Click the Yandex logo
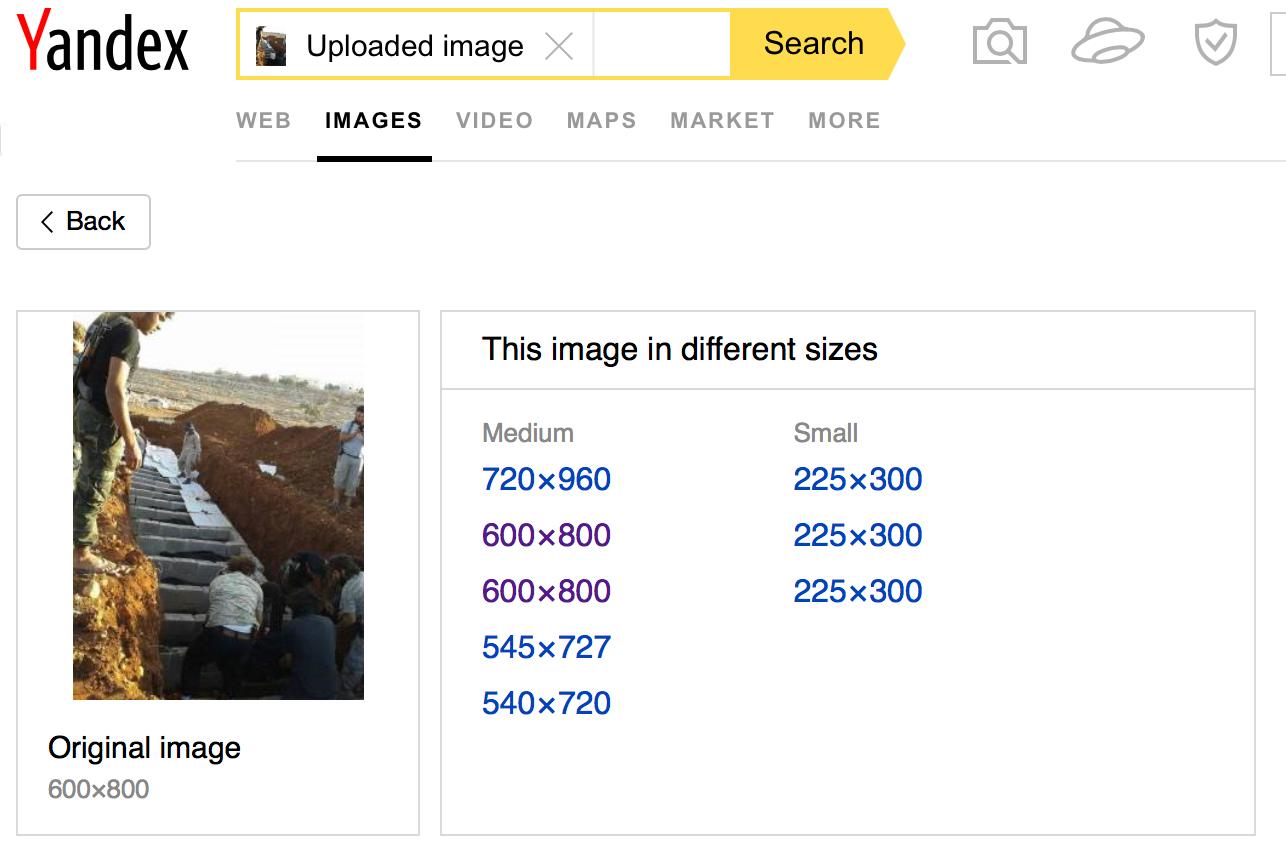This screenshot has width=1286, height=856. pyautogui.click(x=103, y=42)
